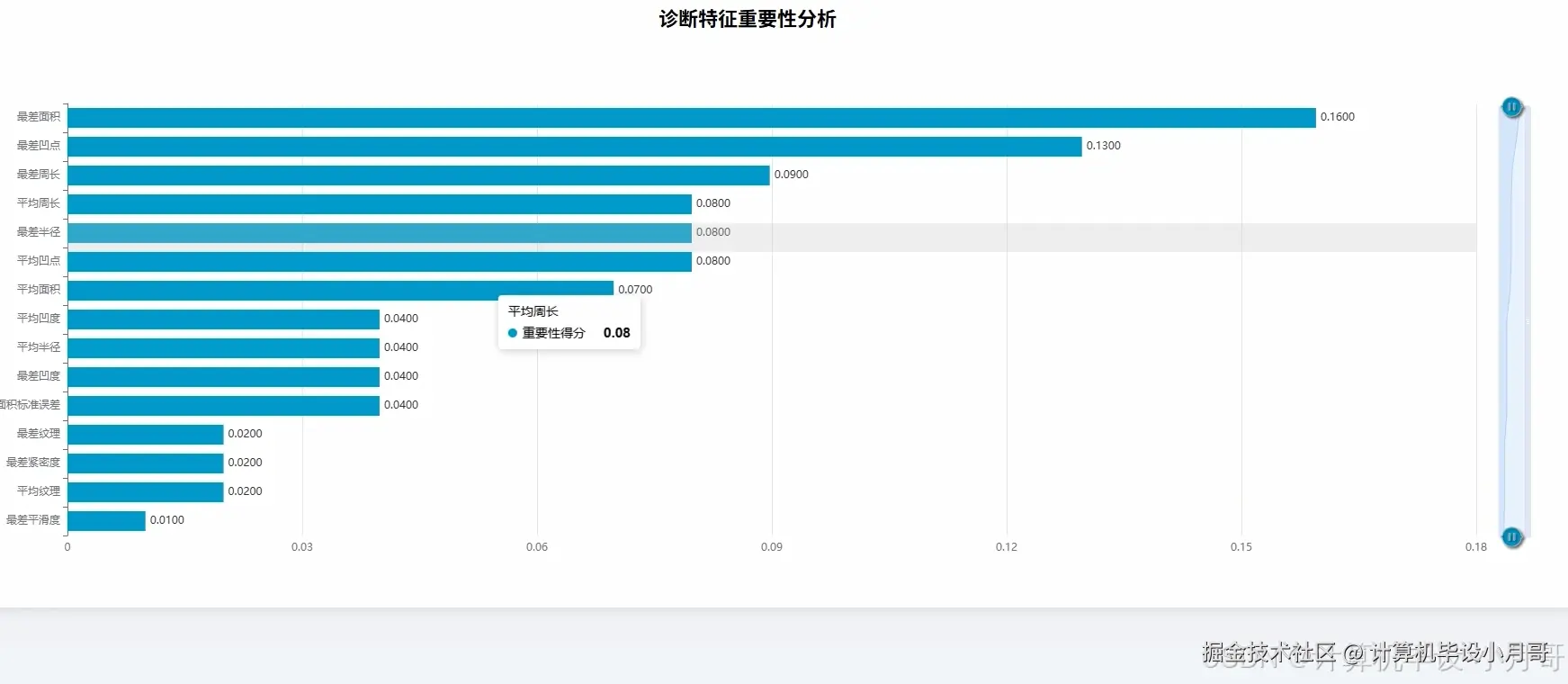Click the 最差面积 bar
1568x684 pixels.
tap(691, 118)
